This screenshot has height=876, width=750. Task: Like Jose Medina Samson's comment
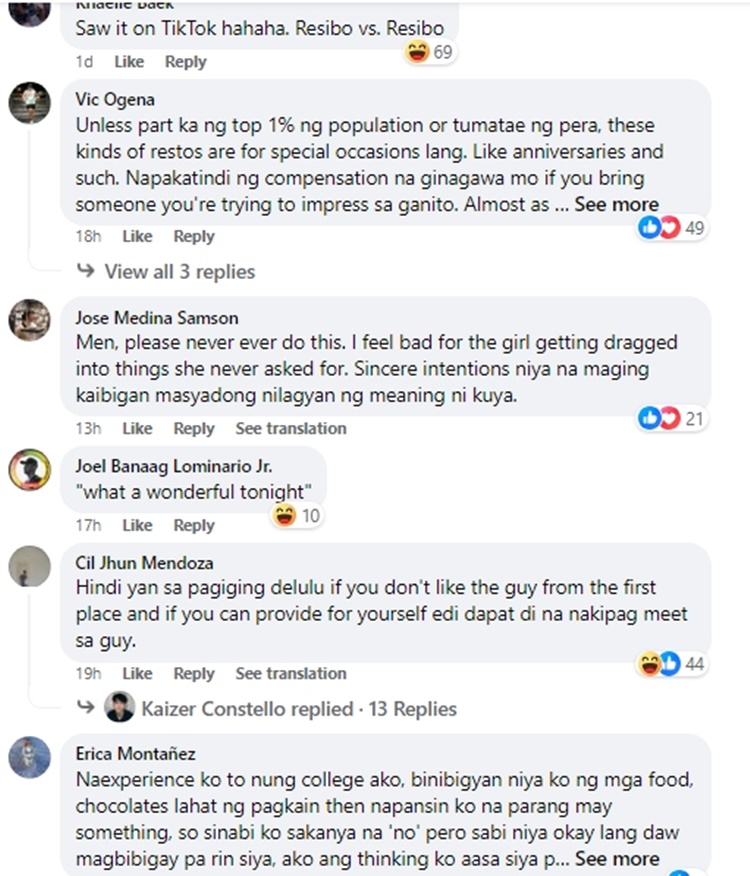click(x=137, y=428)
